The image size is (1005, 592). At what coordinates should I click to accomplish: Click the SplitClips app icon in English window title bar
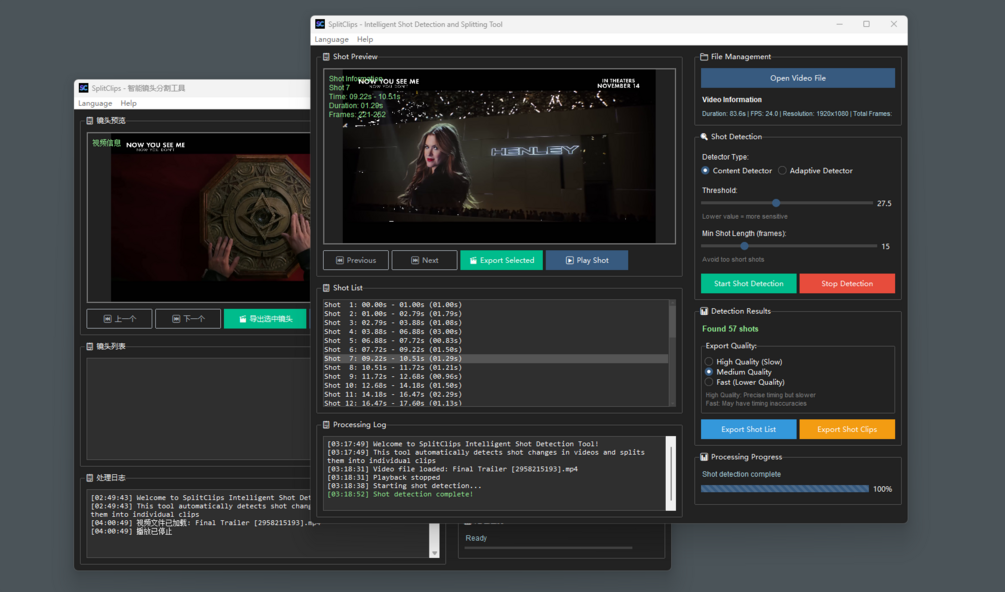[x=320, y=24]
